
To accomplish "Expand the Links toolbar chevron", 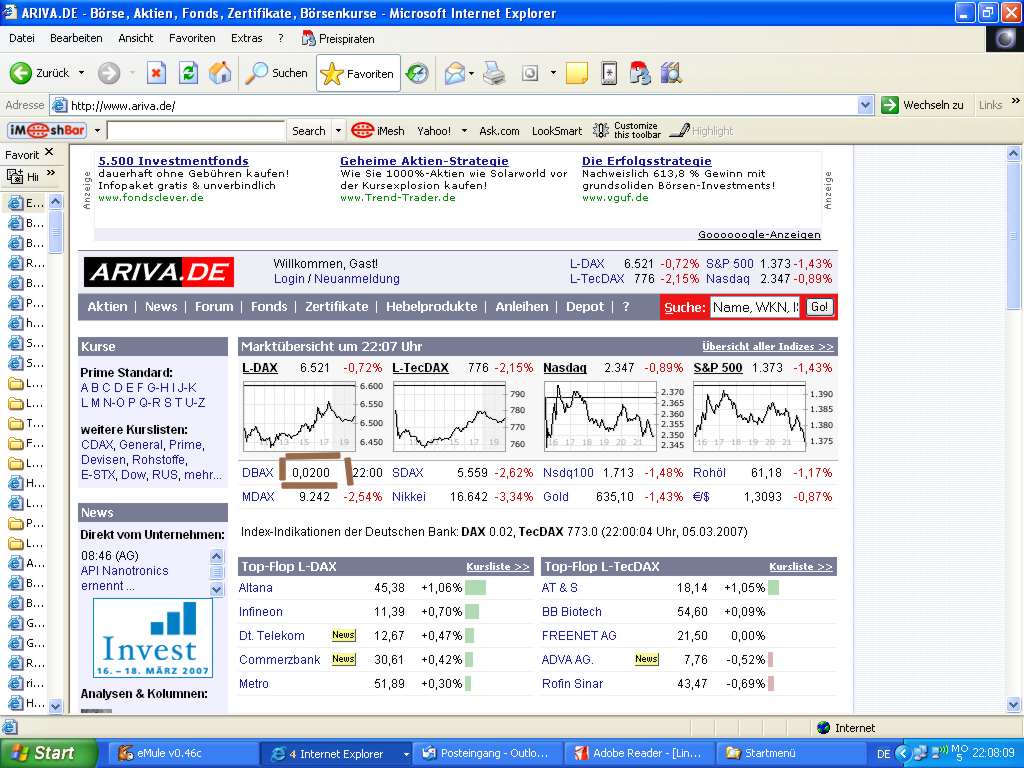I will [1016, 101].
